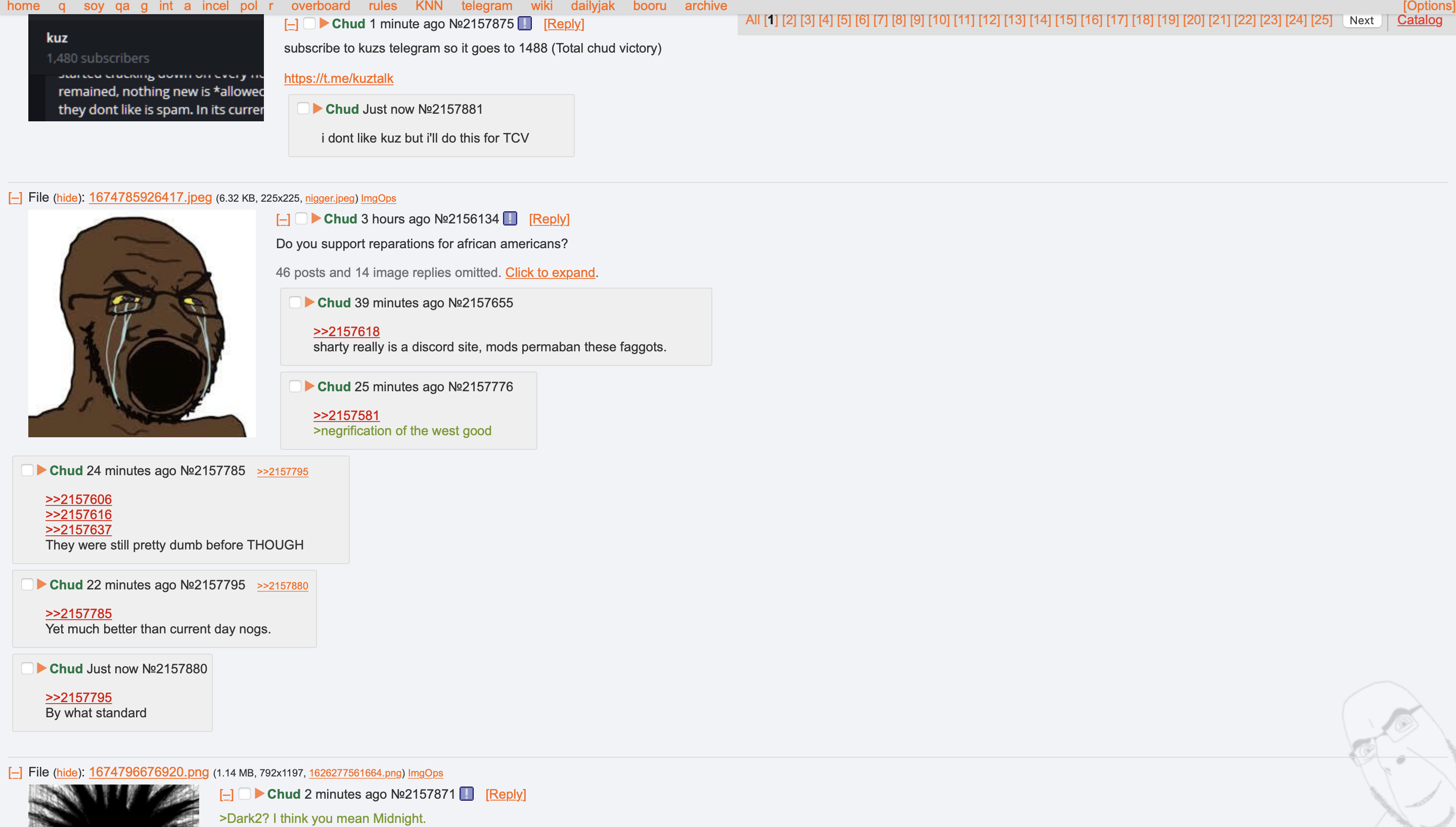Viewport: 1456px width, 827px height.
Task: Click Next page button
Action: click(x=1361, y=20)
